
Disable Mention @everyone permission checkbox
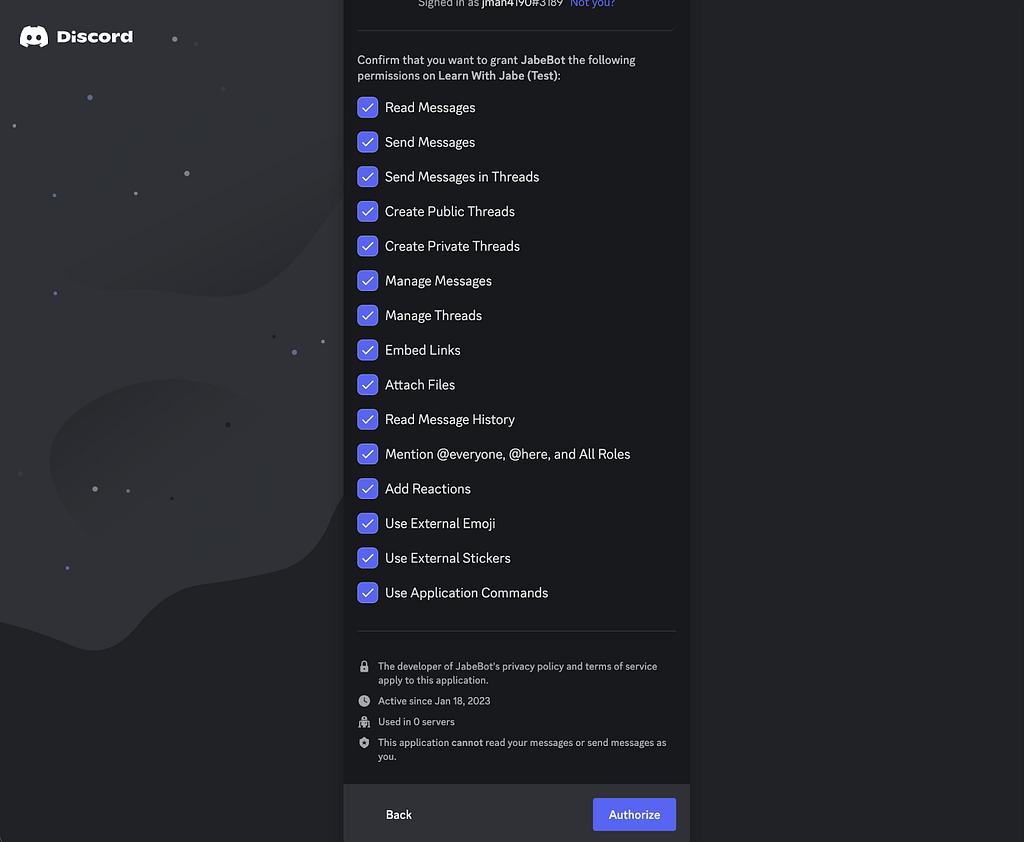tap(368, 453)
